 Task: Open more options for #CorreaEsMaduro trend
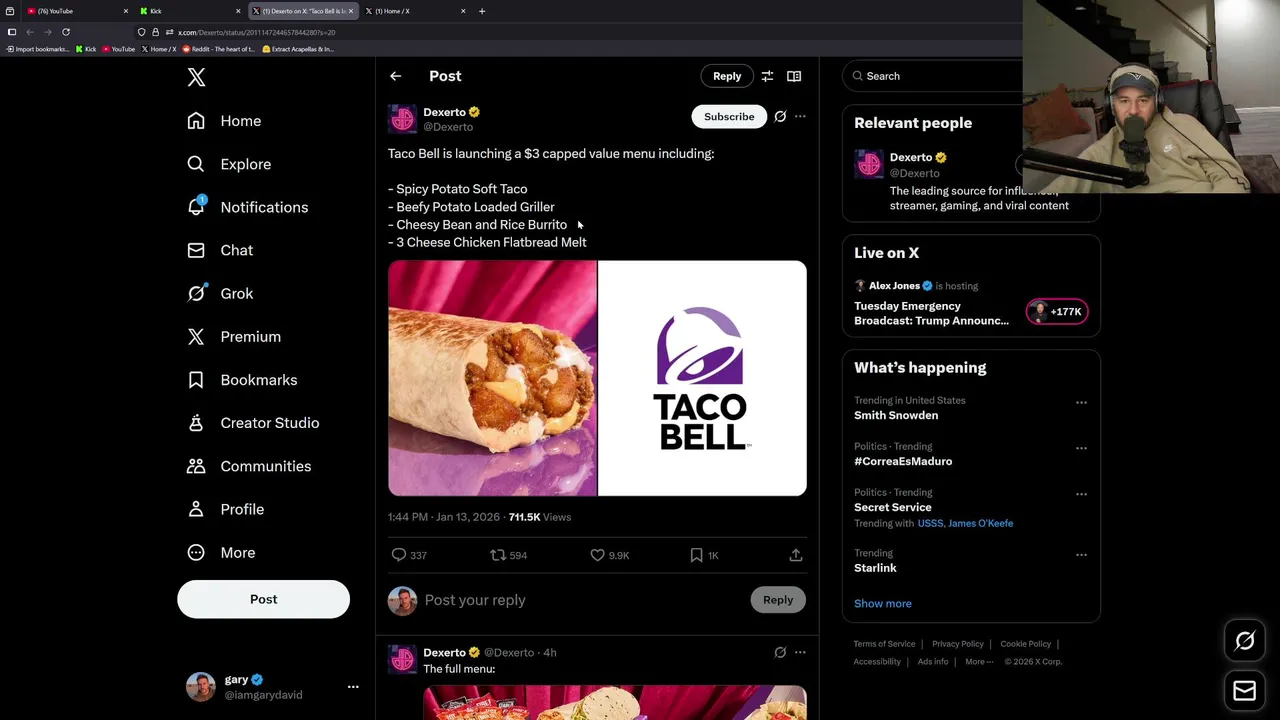pos(1081,448)
